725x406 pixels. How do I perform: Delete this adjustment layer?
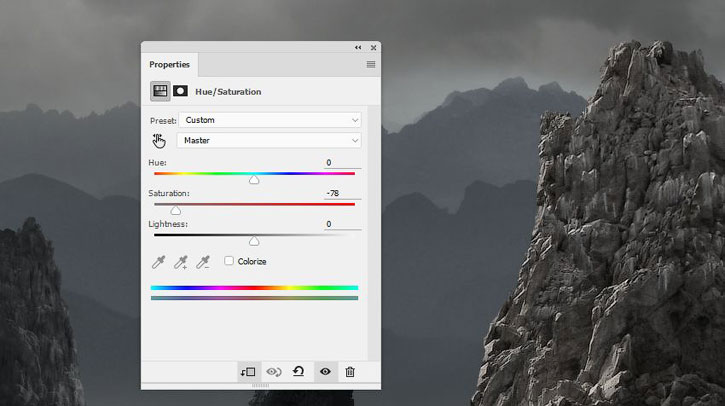click(x=350, y=372)
